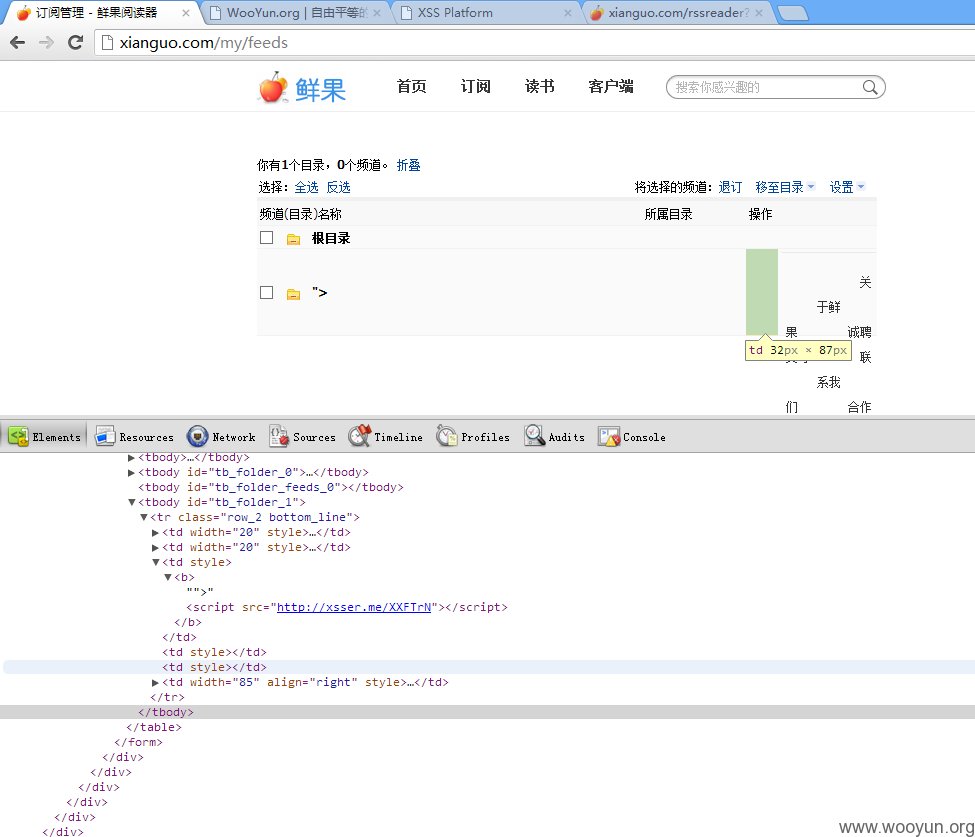Image resolution: width=975 pixels, height=837 pixels.
Task: Open the Sources panel icon
Action: (279, 437)
